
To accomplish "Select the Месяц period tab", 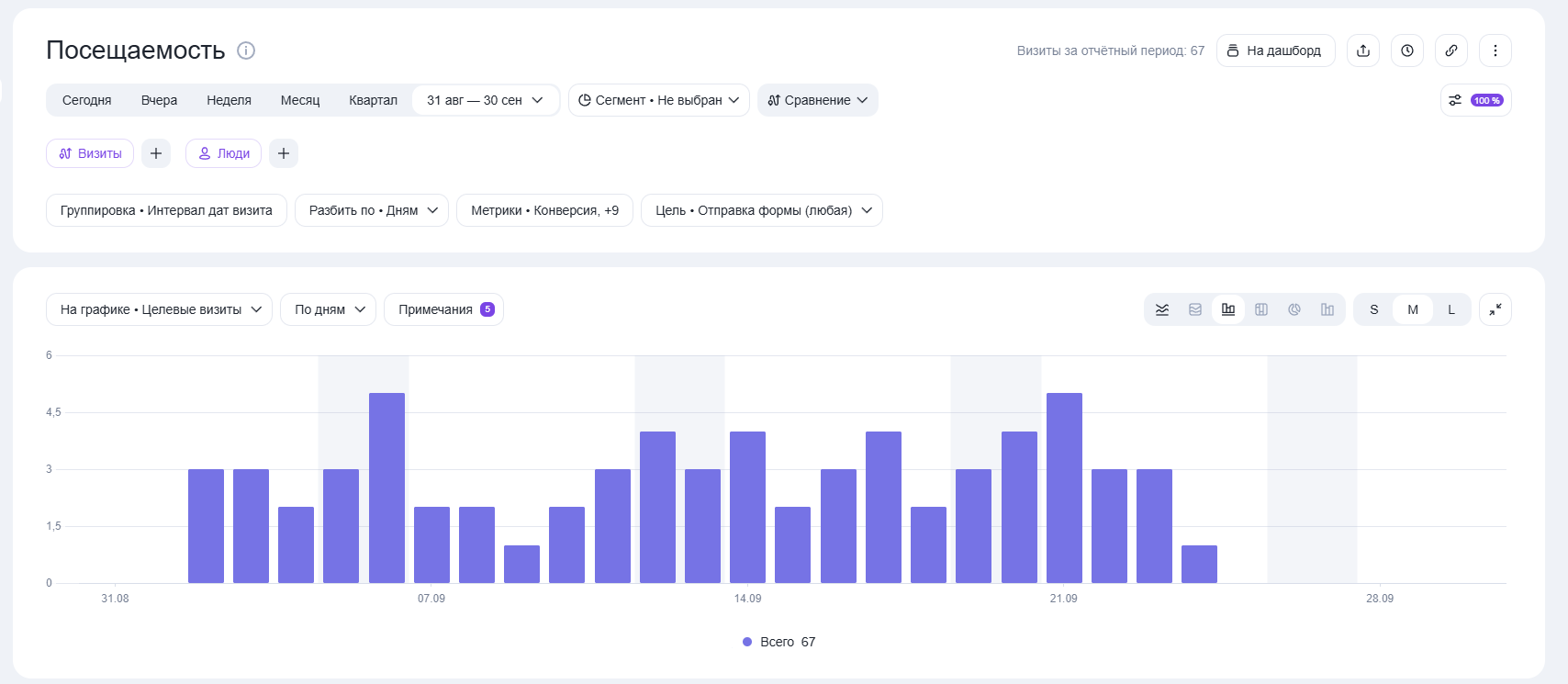I will point(300,100).
